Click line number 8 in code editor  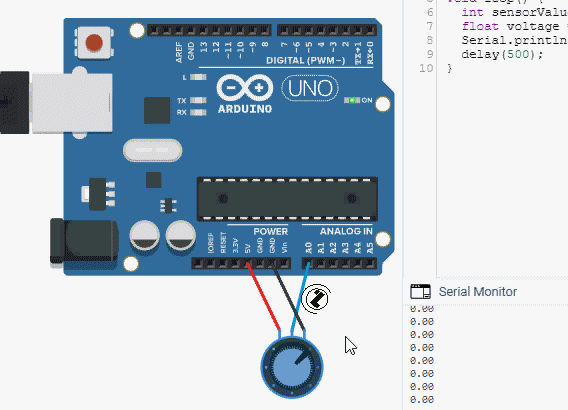tap(430, 40)
